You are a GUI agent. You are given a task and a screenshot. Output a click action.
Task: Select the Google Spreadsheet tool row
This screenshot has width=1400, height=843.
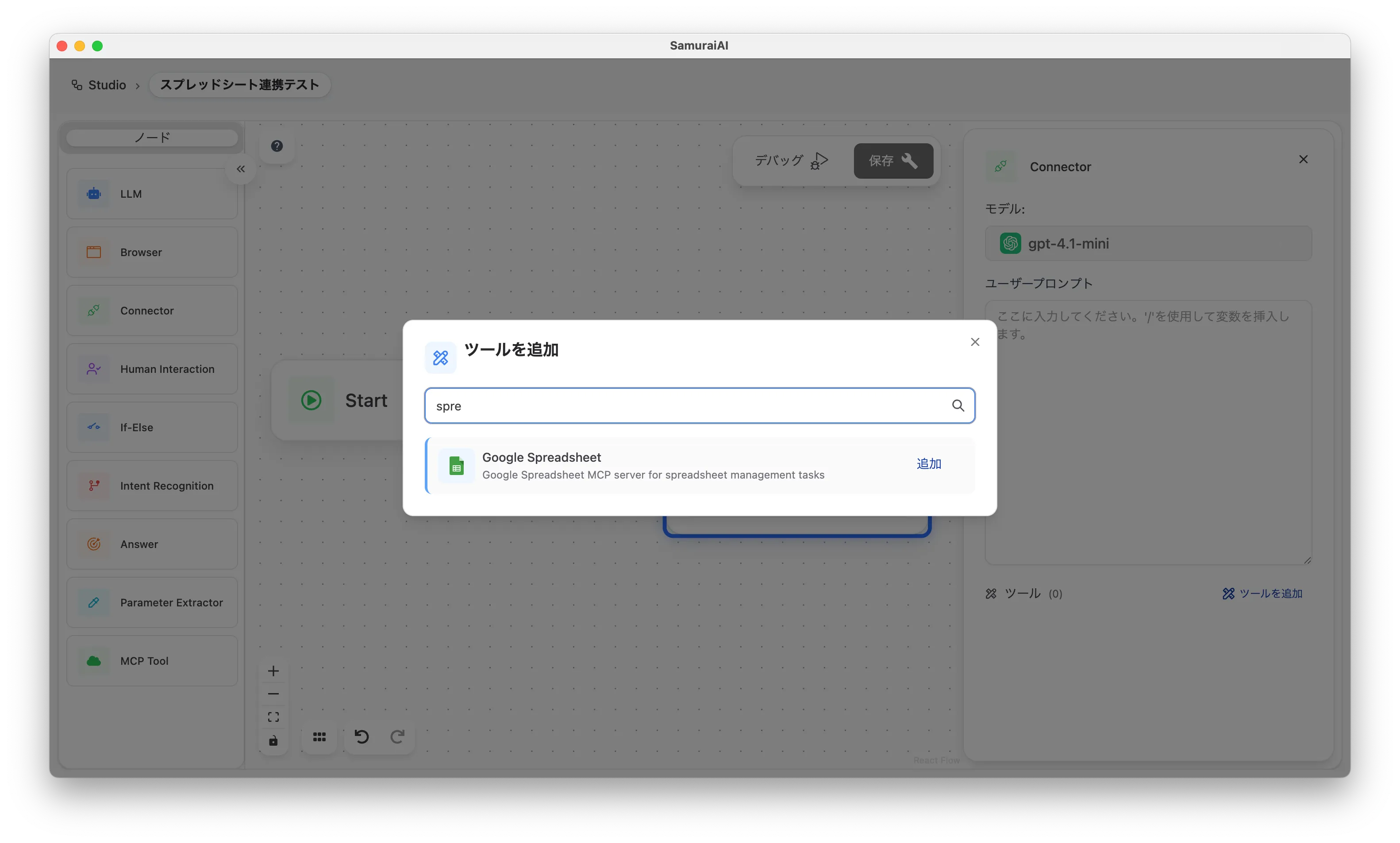654,465
